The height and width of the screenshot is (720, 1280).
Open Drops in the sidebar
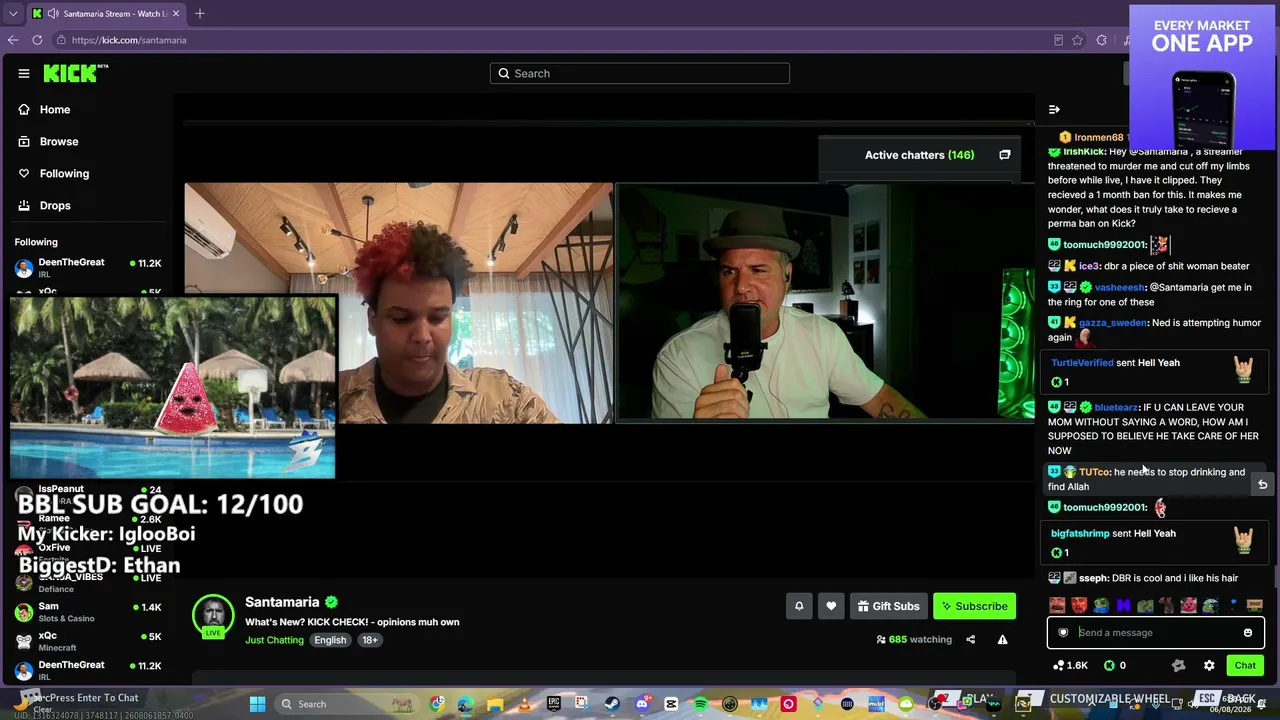[x=55, y=205]
